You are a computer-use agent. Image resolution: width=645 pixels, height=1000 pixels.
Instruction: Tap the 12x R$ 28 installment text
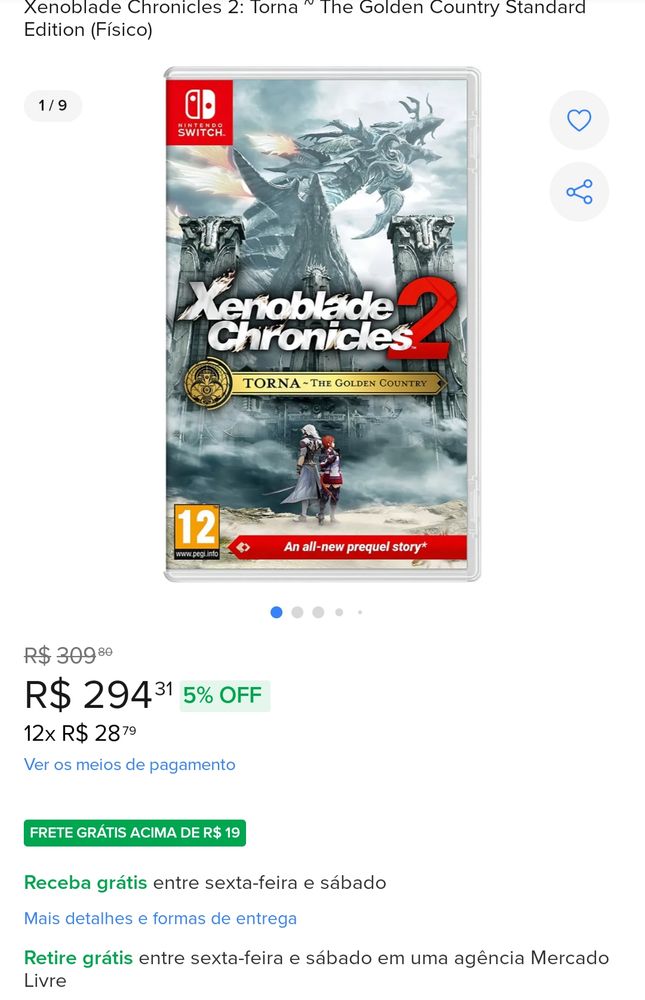point(80,733)
